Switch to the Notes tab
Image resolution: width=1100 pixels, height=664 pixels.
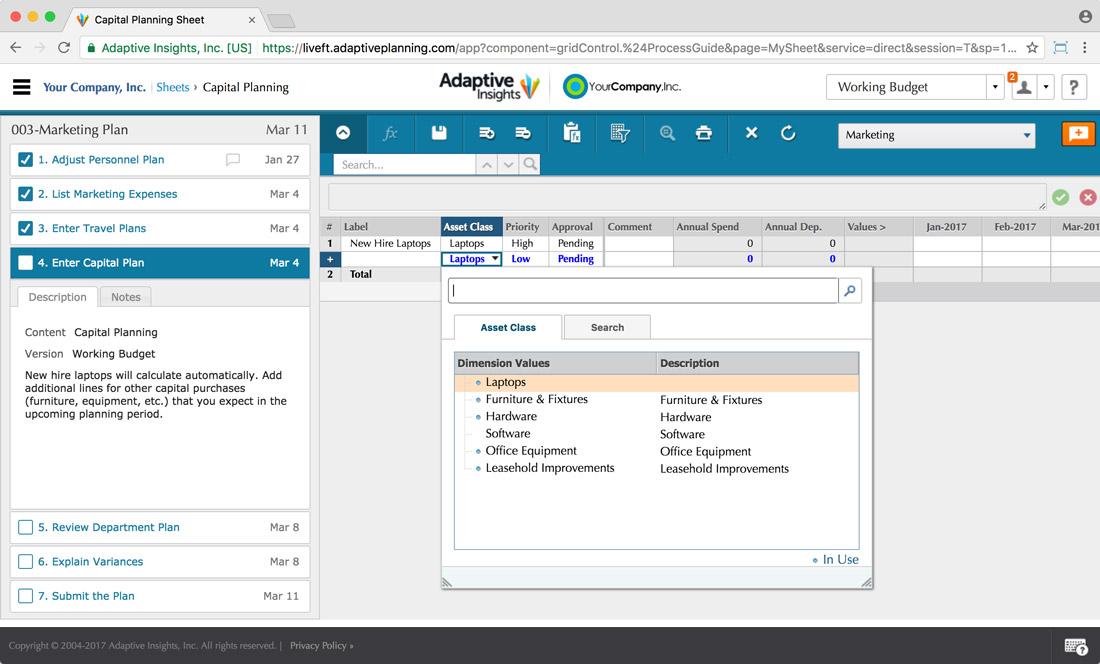126,297
